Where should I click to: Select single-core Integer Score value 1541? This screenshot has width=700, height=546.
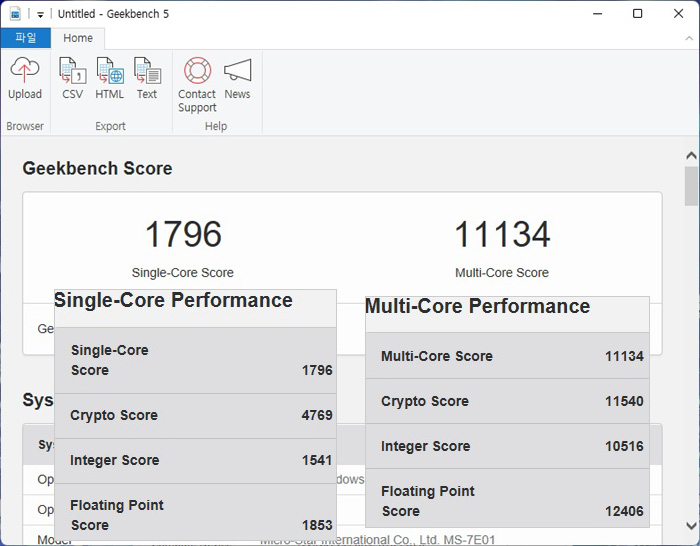coord(317,460)
